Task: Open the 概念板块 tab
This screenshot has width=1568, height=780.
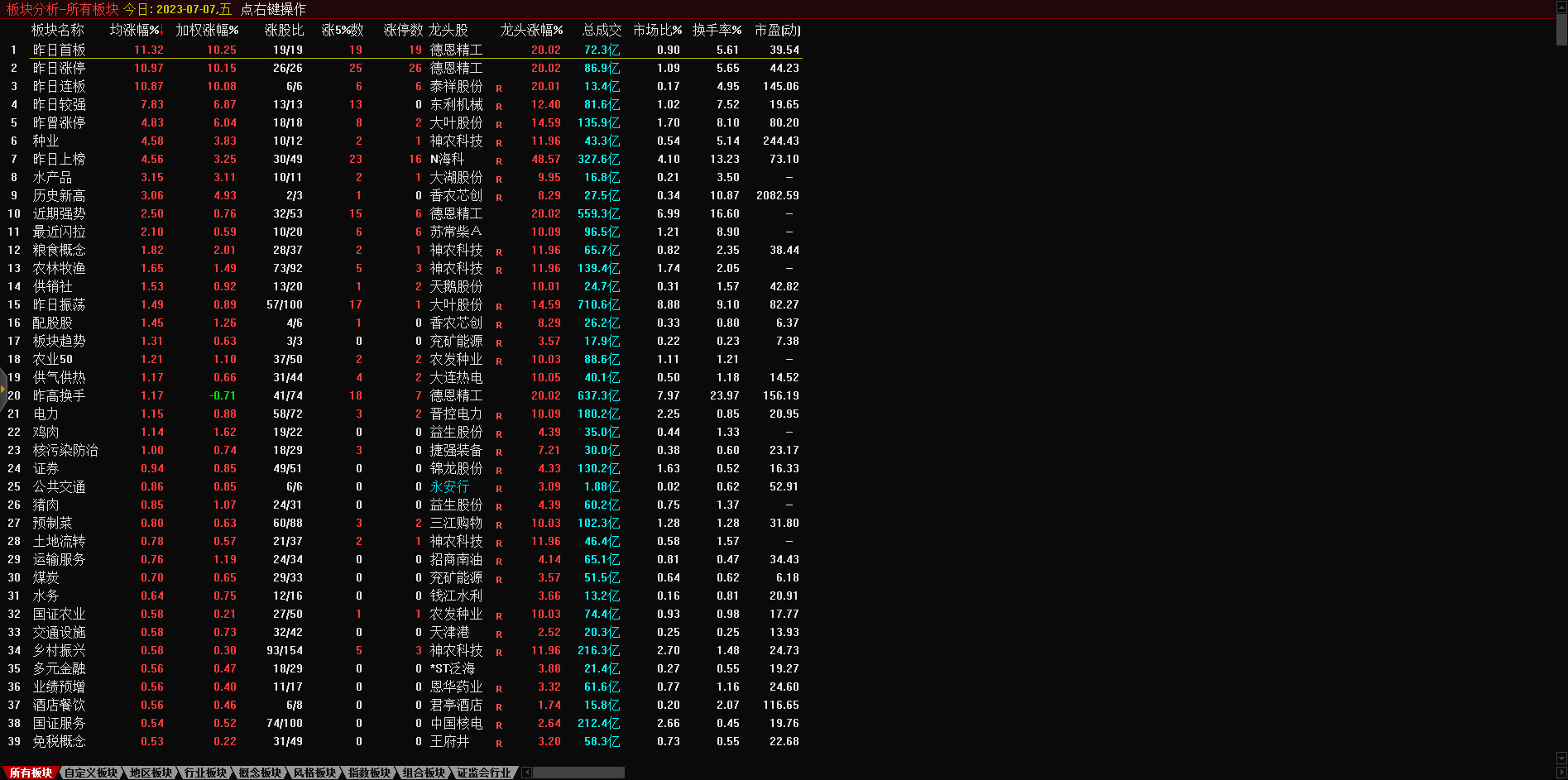Action: [x=260, y=773]
